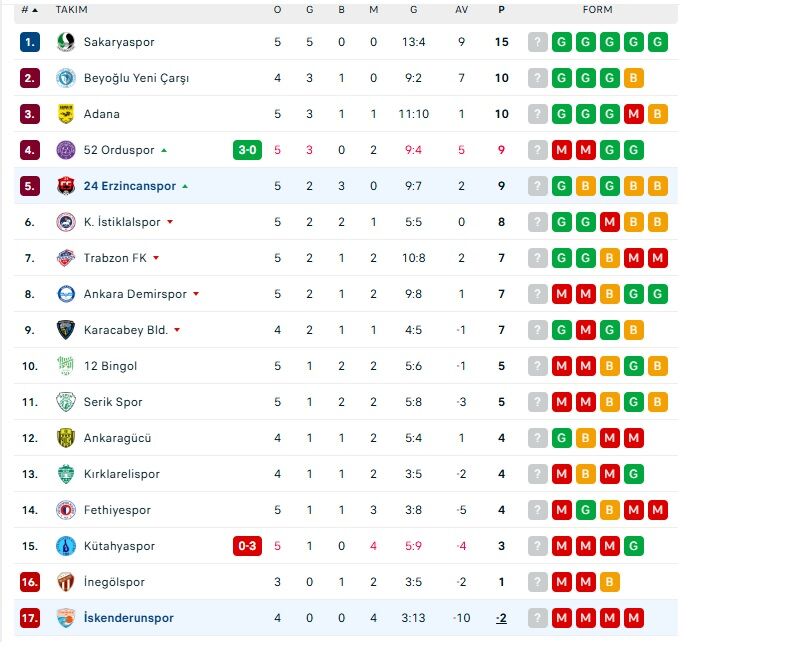Viewport: 800px width, 670px height.
Task: Open the 24 Erzincanspor team link
Action: (130, 186)
